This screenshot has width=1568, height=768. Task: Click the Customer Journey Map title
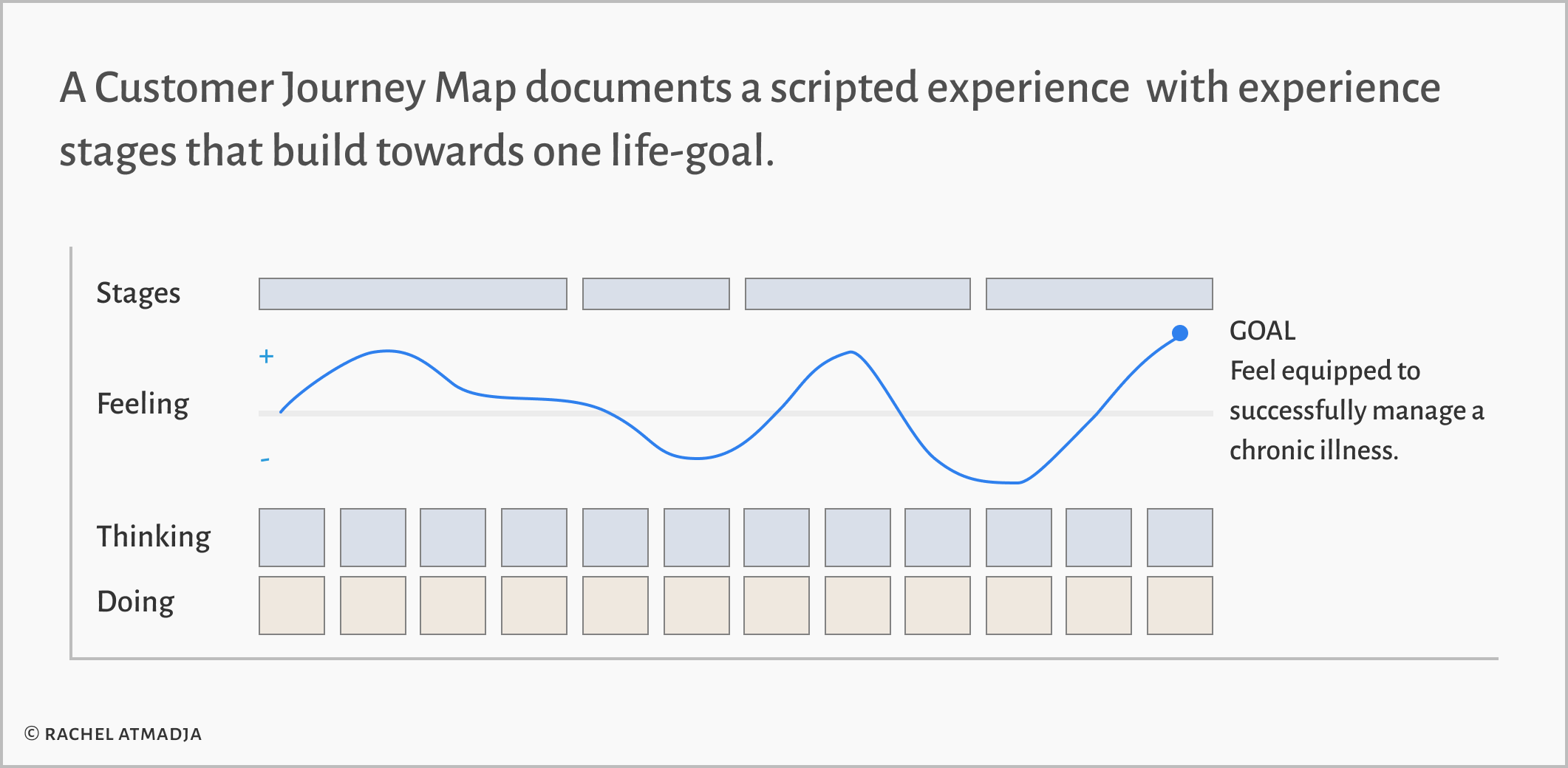point(750,120)
